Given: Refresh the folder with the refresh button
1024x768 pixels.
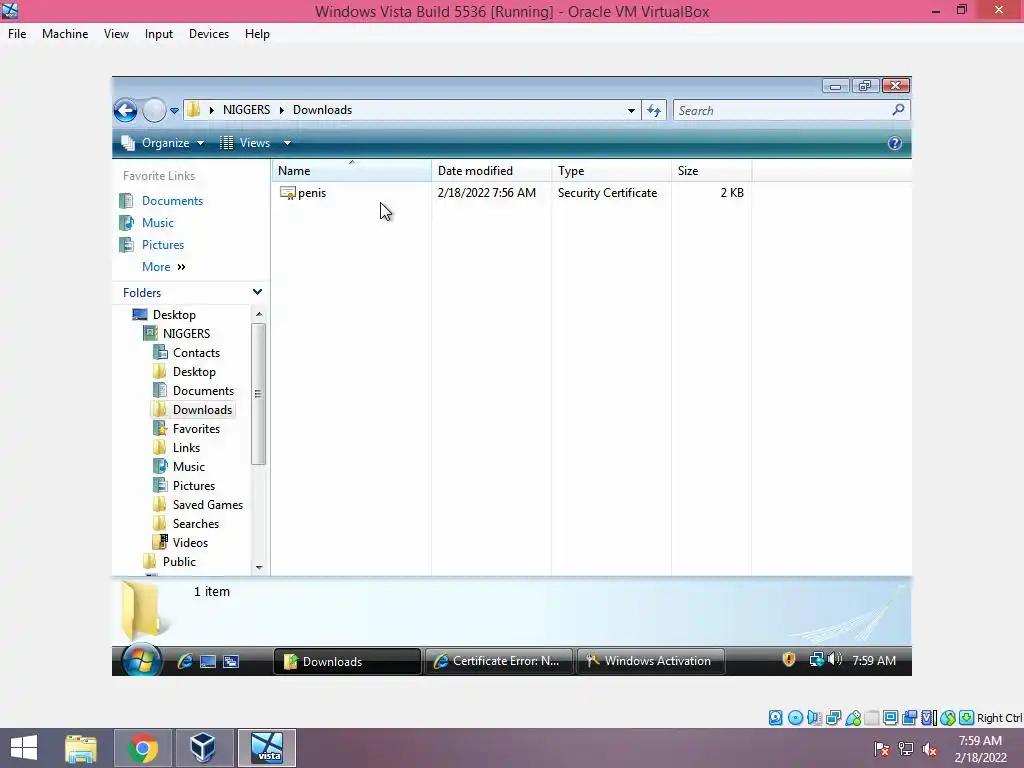Looking at the screenshot, I should pyautogui.click(x=654, y=110).
